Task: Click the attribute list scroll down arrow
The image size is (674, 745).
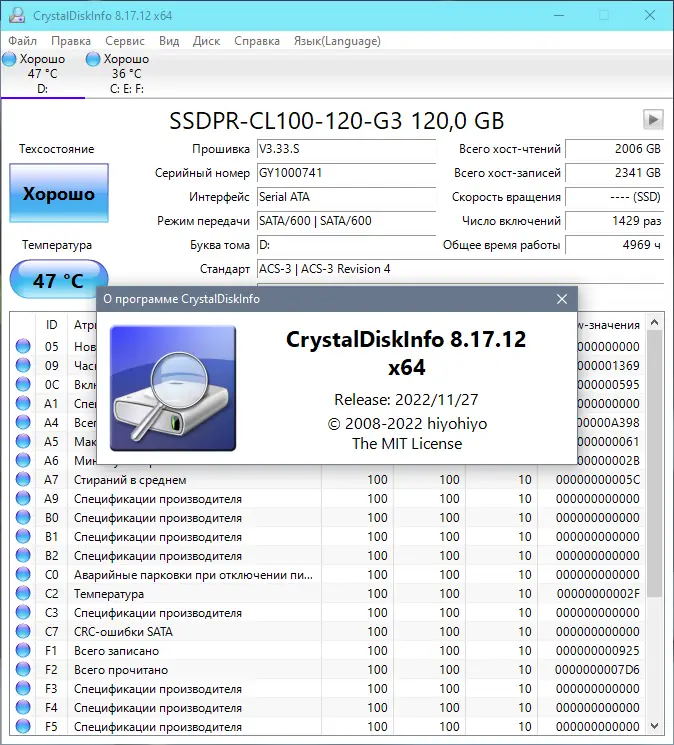Action: pyautogui.click(x=655, y=726)
